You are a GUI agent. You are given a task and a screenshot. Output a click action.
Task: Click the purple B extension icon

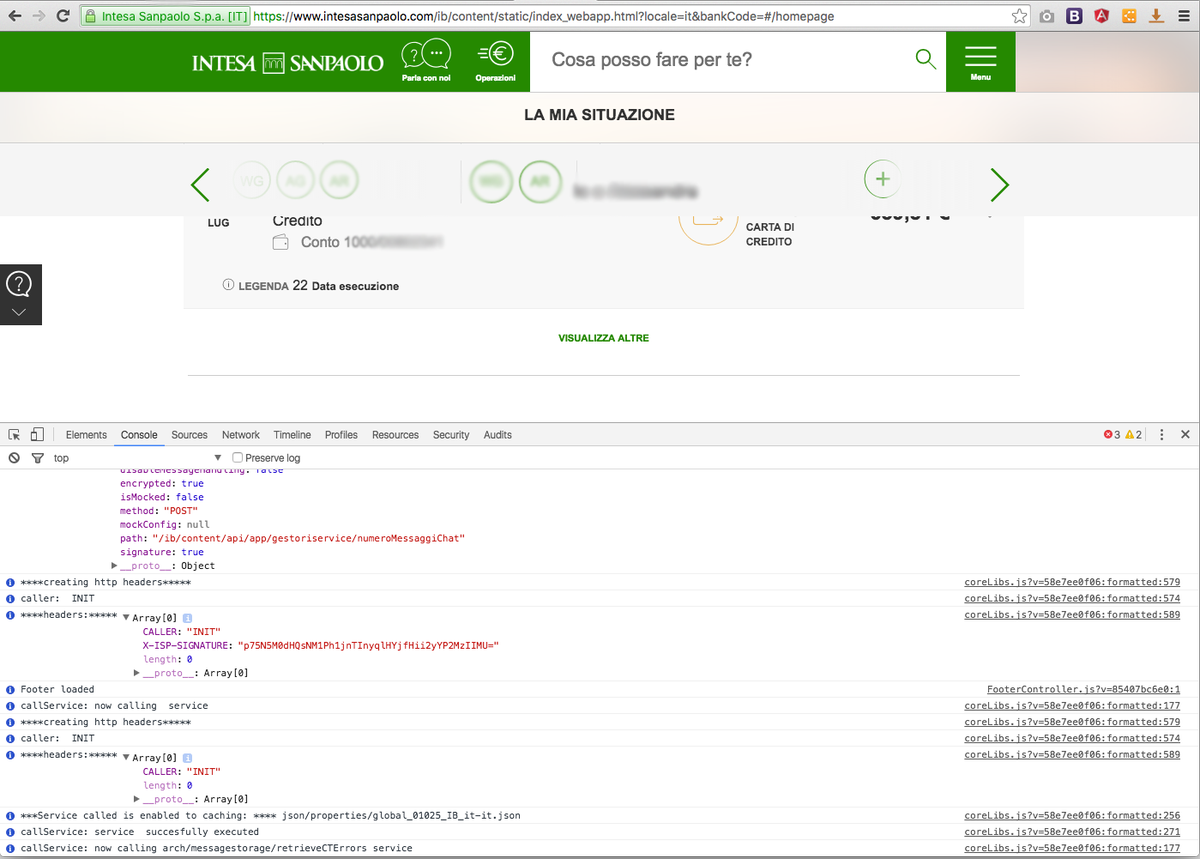click(x=1074, y=16)
